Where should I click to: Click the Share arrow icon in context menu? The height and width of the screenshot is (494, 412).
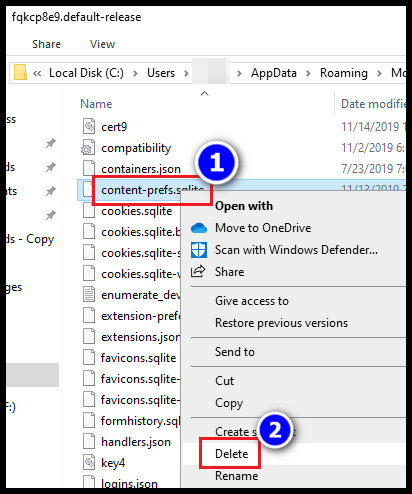click(x=198, y=272)
